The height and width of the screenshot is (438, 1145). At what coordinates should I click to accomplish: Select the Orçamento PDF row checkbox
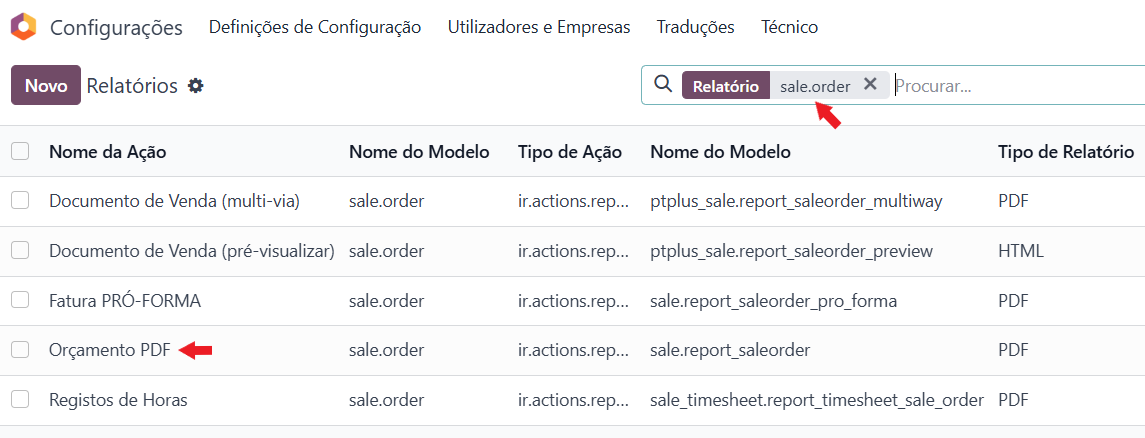[x=20, y=350]
